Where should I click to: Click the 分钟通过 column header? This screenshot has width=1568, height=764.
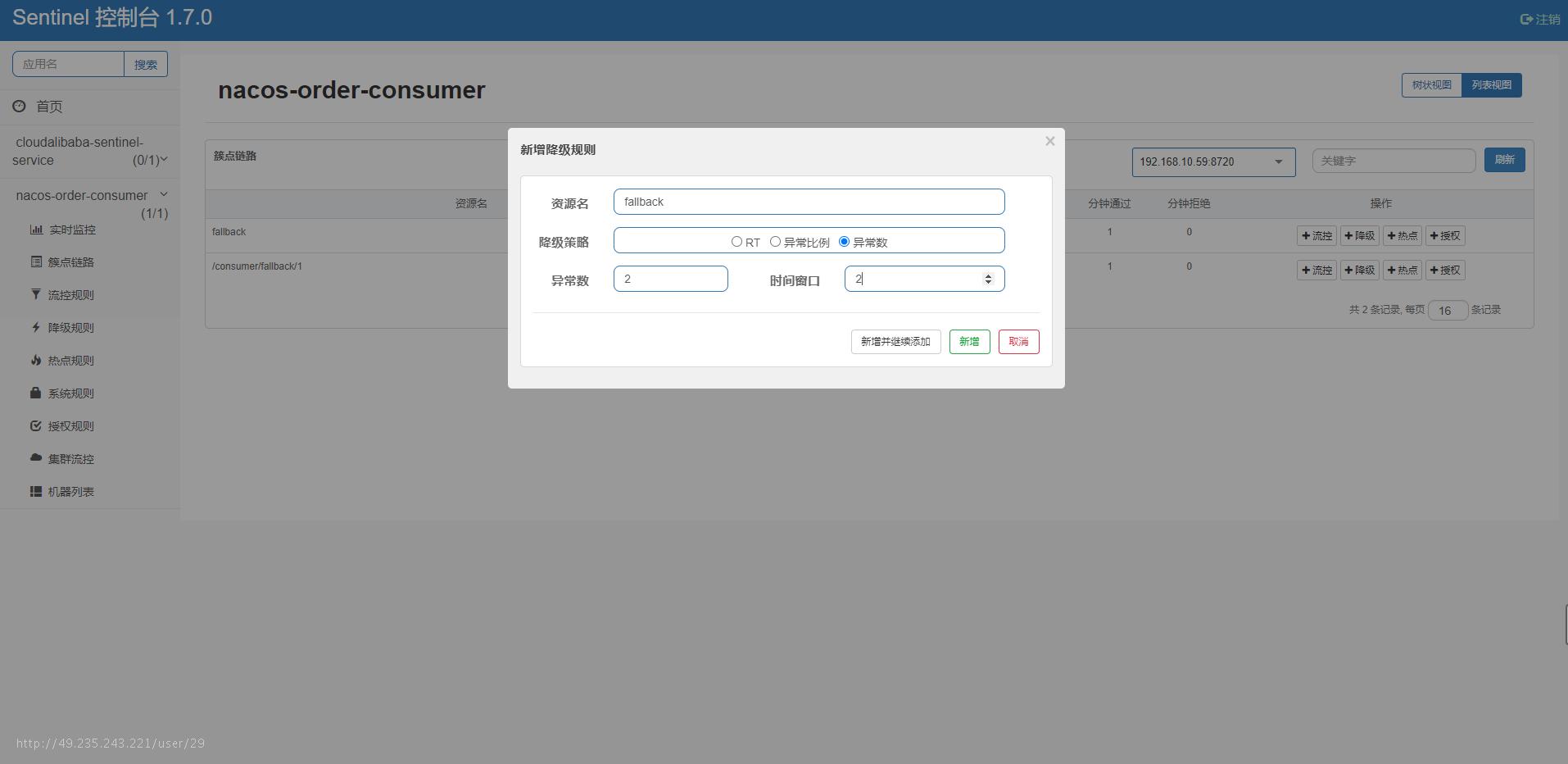click(1109, 203)
